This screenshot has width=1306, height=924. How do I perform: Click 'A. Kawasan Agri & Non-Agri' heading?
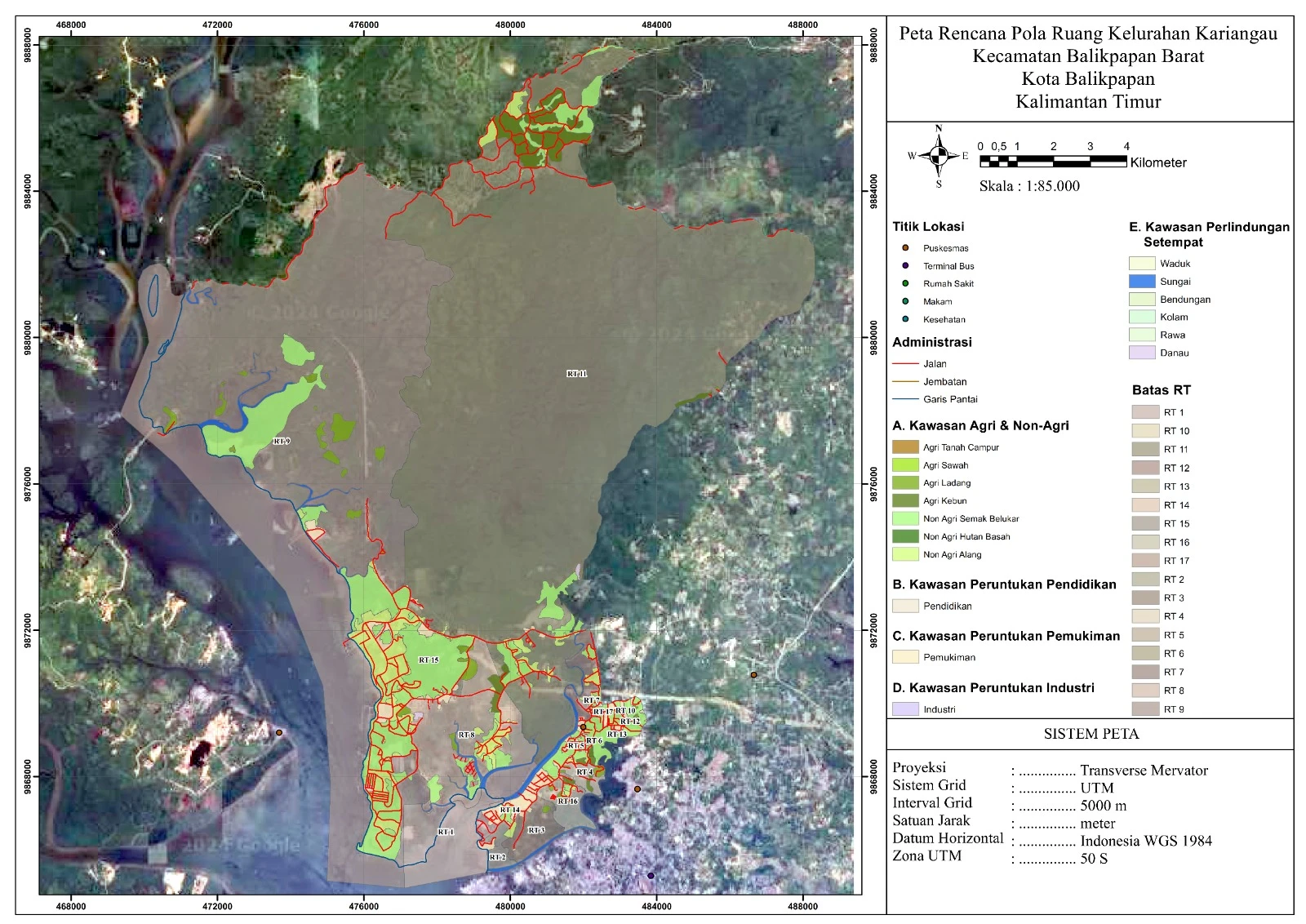tap(980, 426)
